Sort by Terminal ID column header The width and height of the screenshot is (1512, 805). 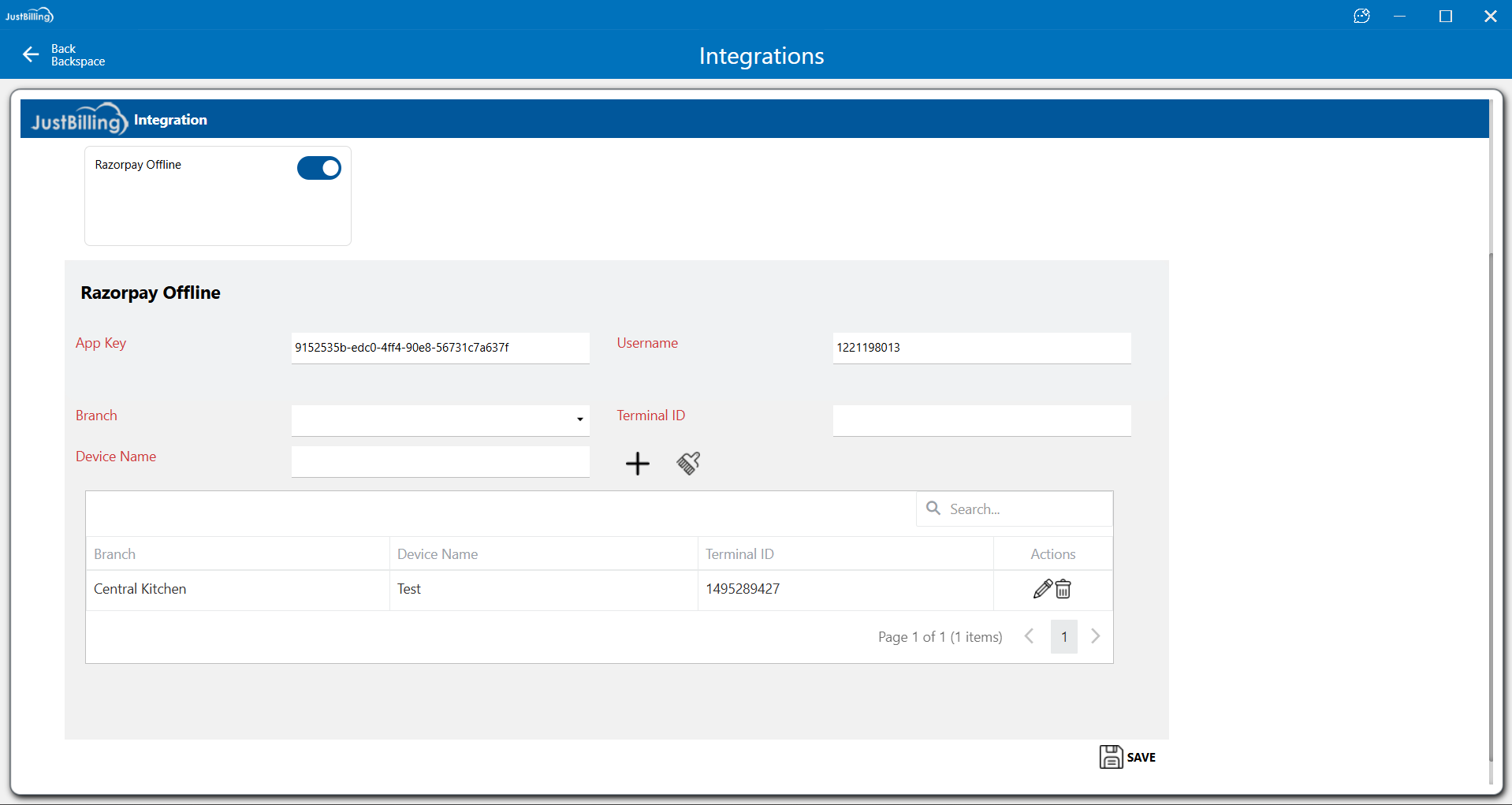coord(739,554)
